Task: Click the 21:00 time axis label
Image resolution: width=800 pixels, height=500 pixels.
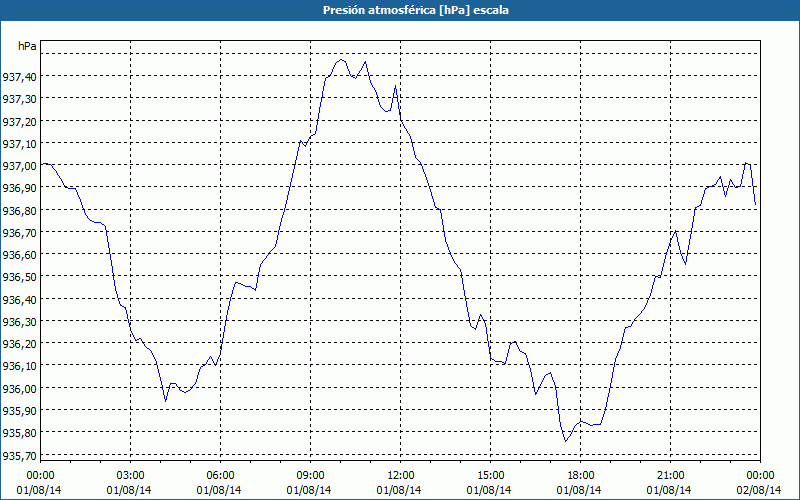Action: click(x=670, y=476)
